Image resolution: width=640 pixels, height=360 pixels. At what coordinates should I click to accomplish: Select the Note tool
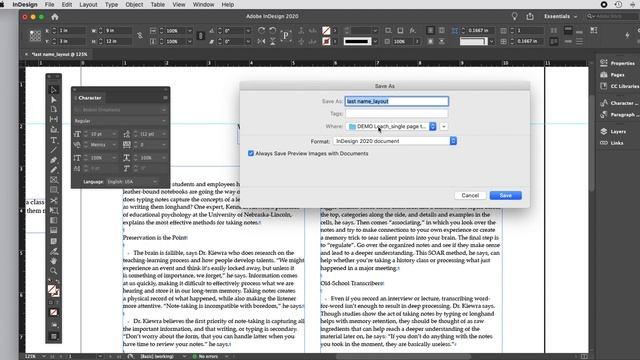[53, 241]
